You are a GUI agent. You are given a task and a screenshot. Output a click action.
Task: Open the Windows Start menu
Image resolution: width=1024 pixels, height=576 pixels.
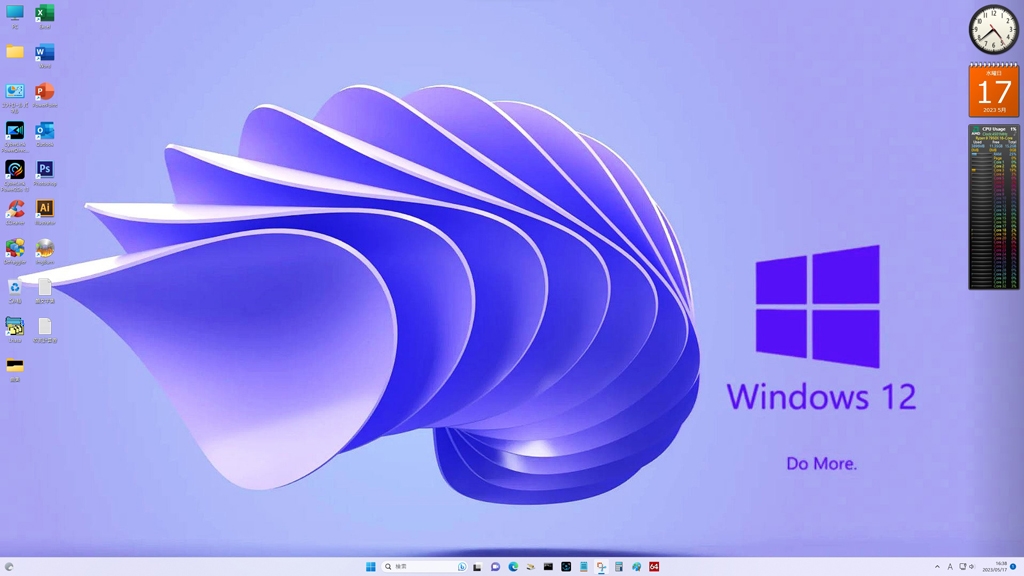(370, 567)
